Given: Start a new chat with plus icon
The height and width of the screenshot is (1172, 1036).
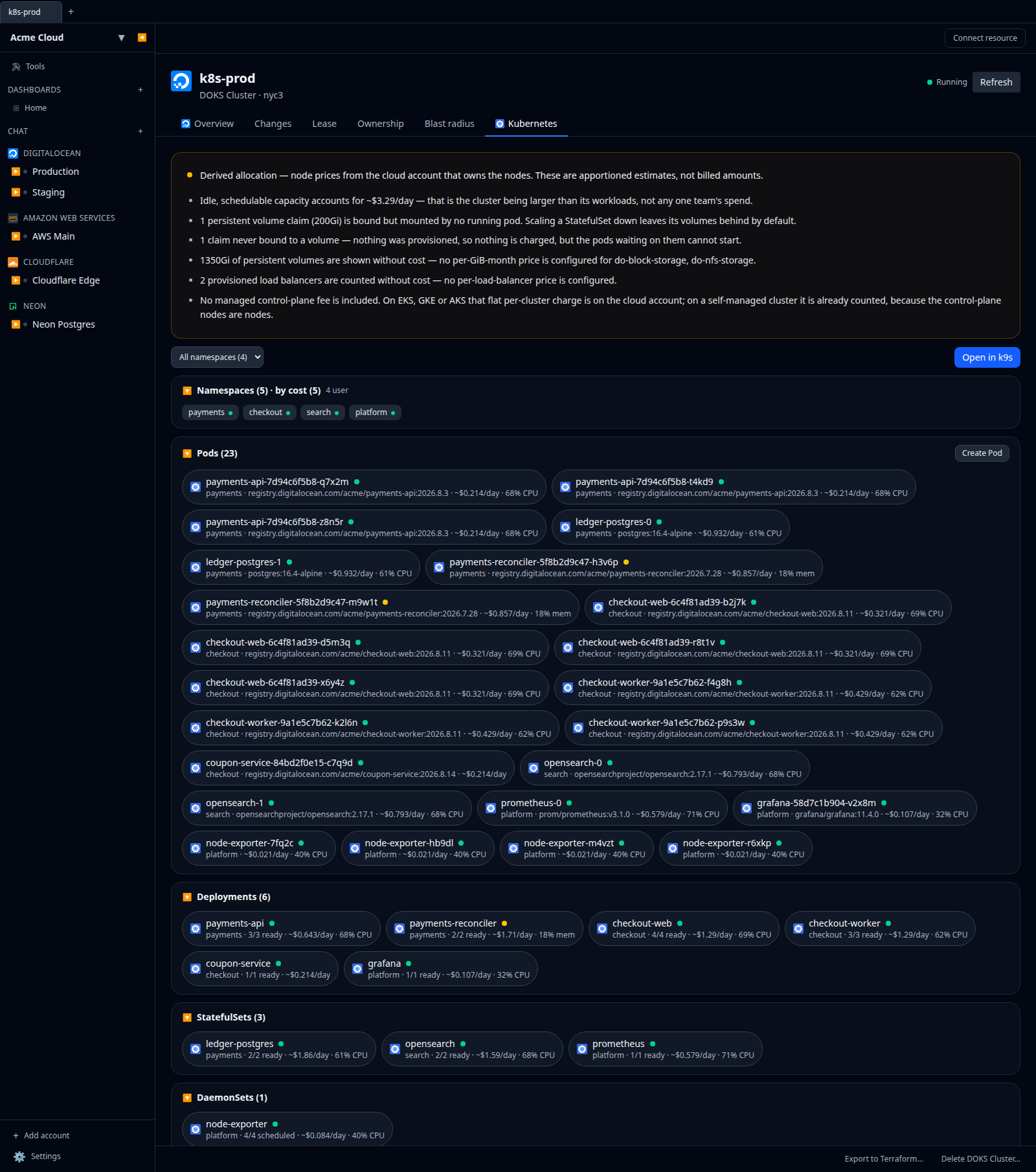Looking at the screenshot, I should tap(141, 131).
